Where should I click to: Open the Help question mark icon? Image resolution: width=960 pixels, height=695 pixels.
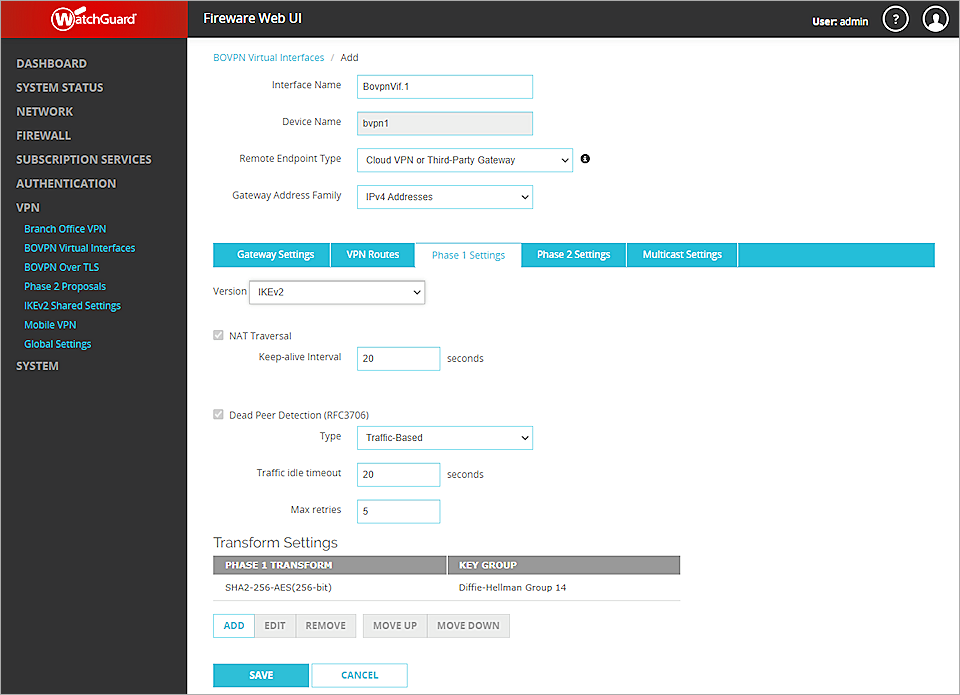tap(895, 18)
